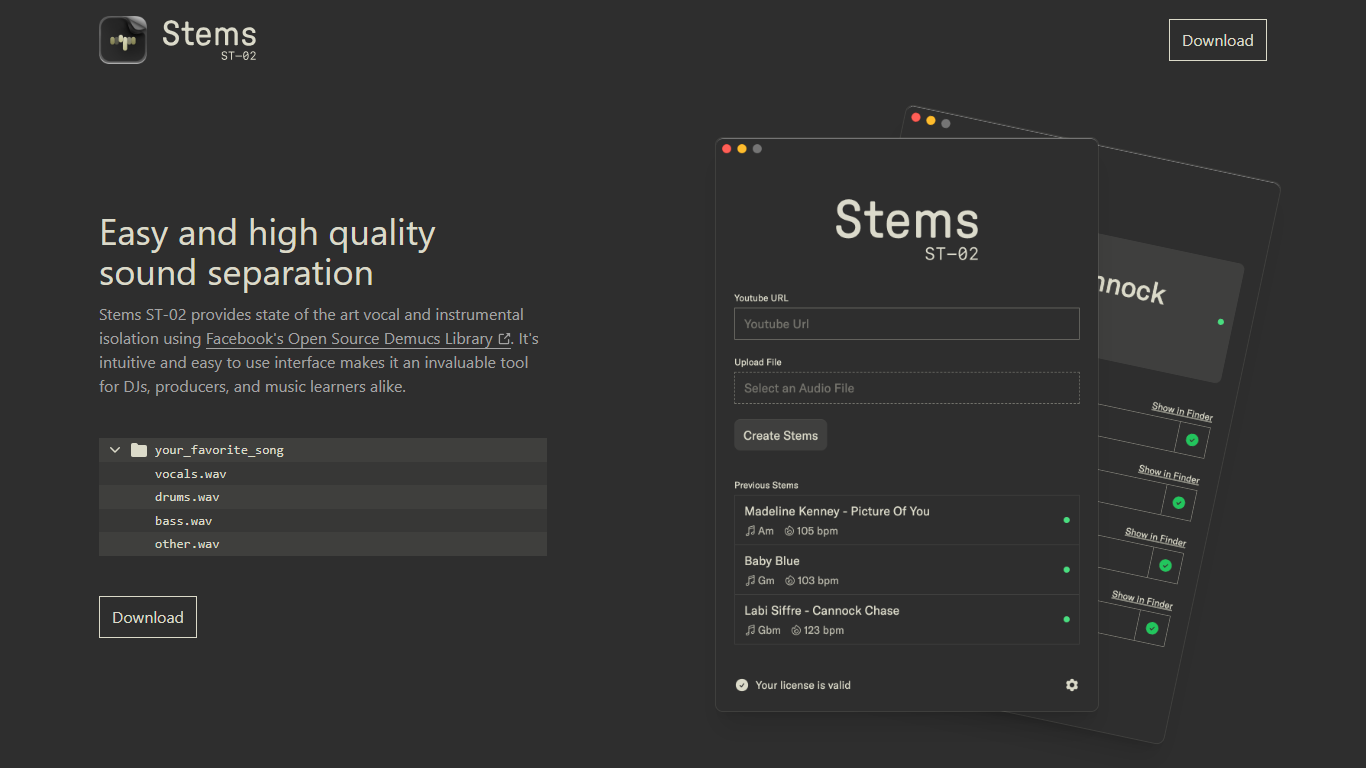Click the yellow minimize dot of front Stems window
This screenshot has width=1366, height=768.
coord(742,149)
